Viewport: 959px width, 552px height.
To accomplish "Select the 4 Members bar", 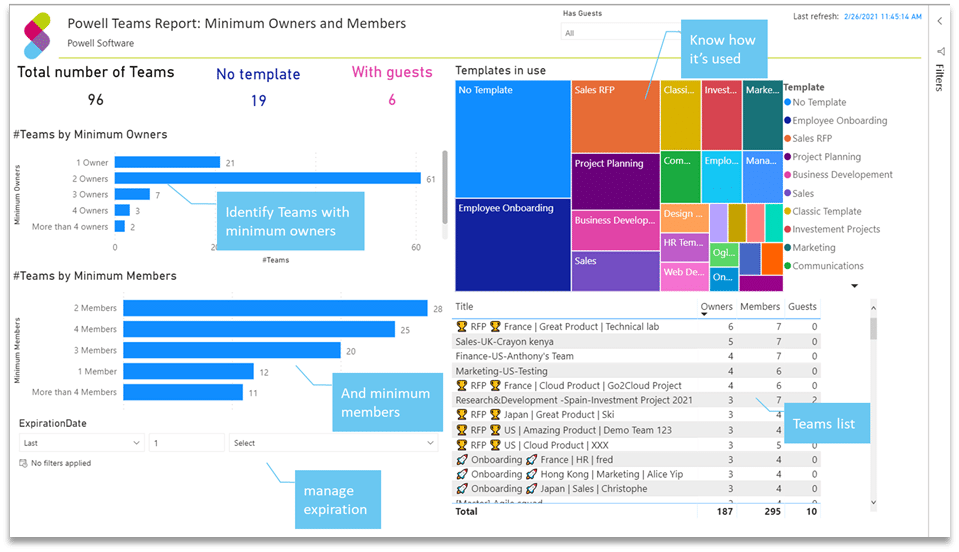I will [x=259, y=329].
